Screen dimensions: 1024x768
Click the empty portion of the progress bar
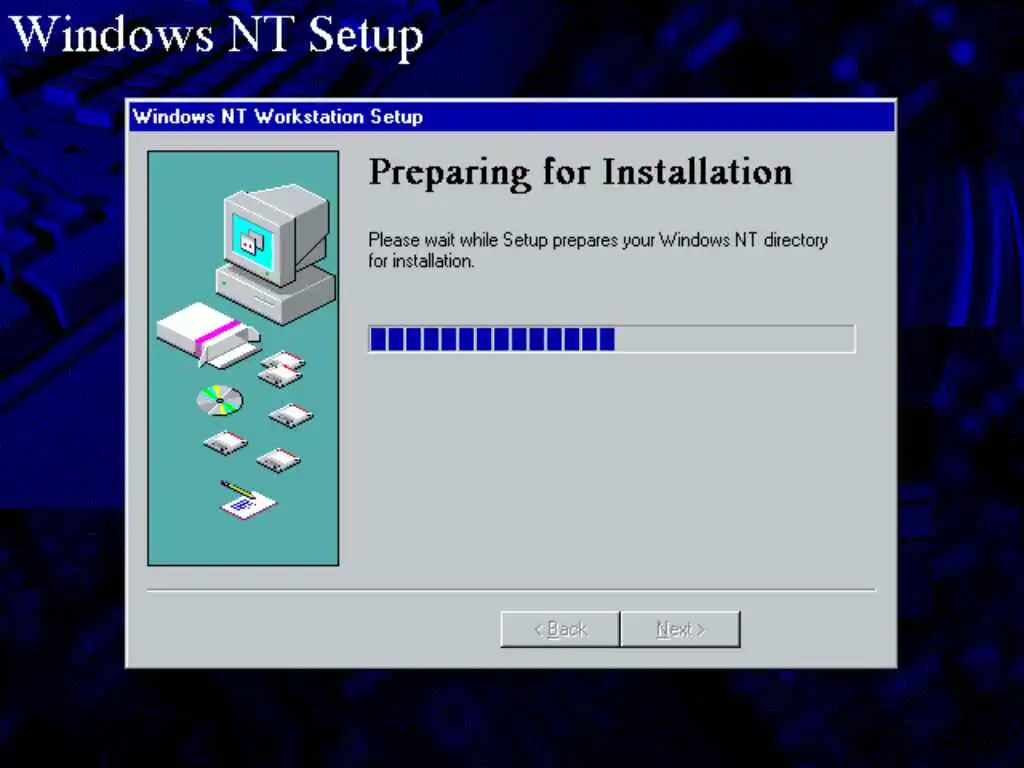(734, 339)
